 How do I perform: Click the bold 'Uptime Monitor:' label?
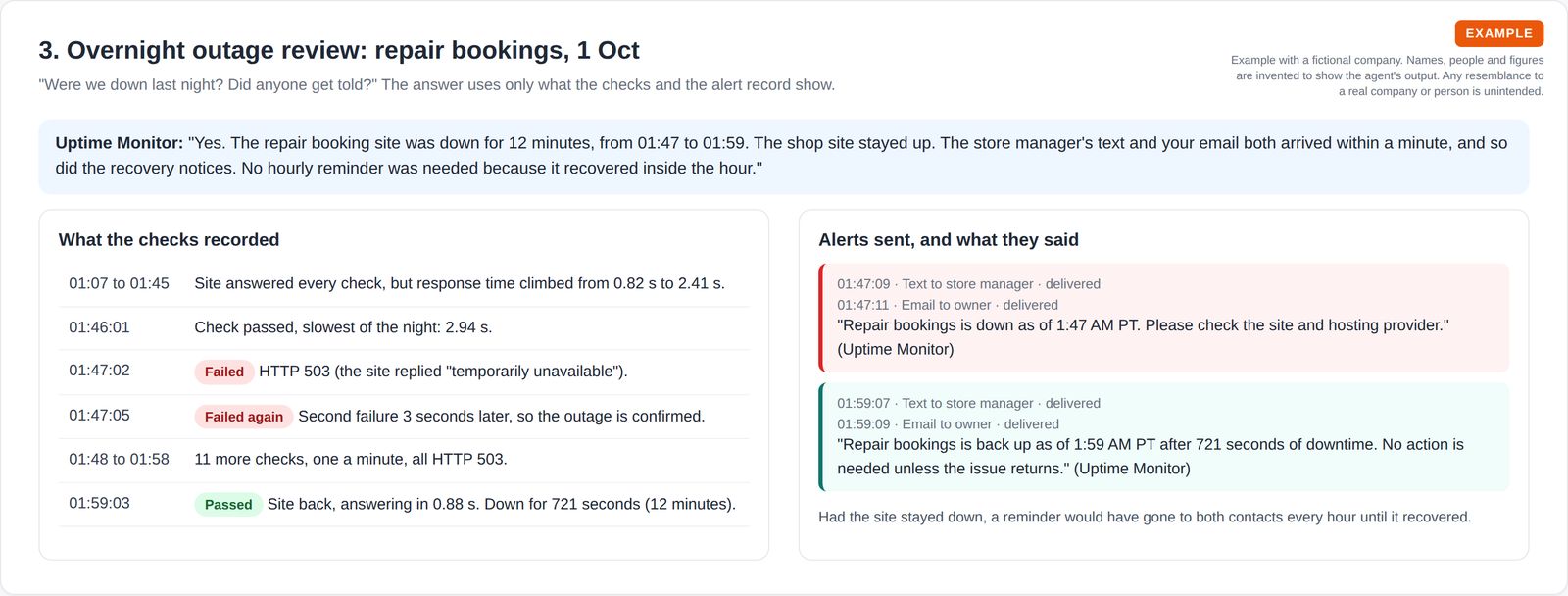click(119, 143)
